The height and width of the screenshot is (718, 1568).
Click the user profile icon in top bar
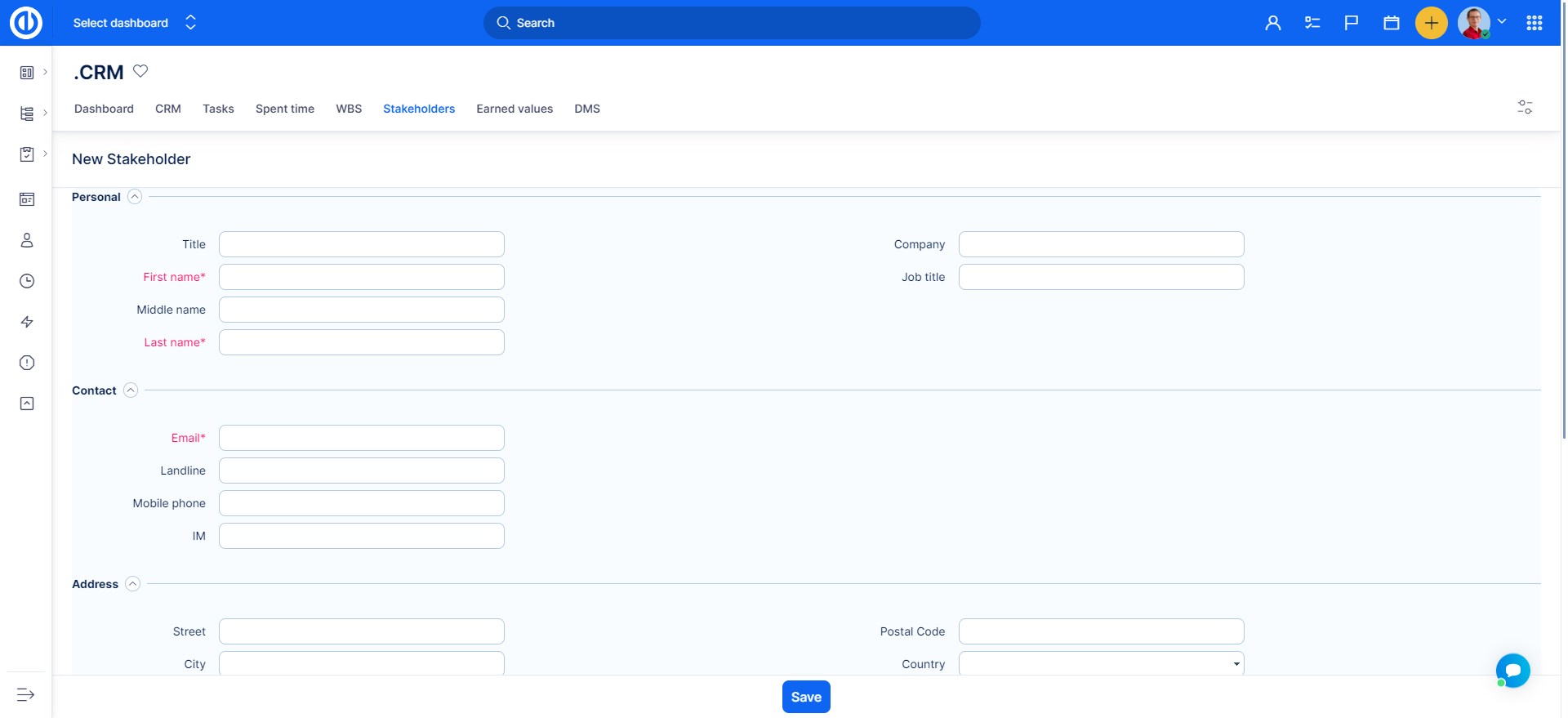(x=1272, y=23)
